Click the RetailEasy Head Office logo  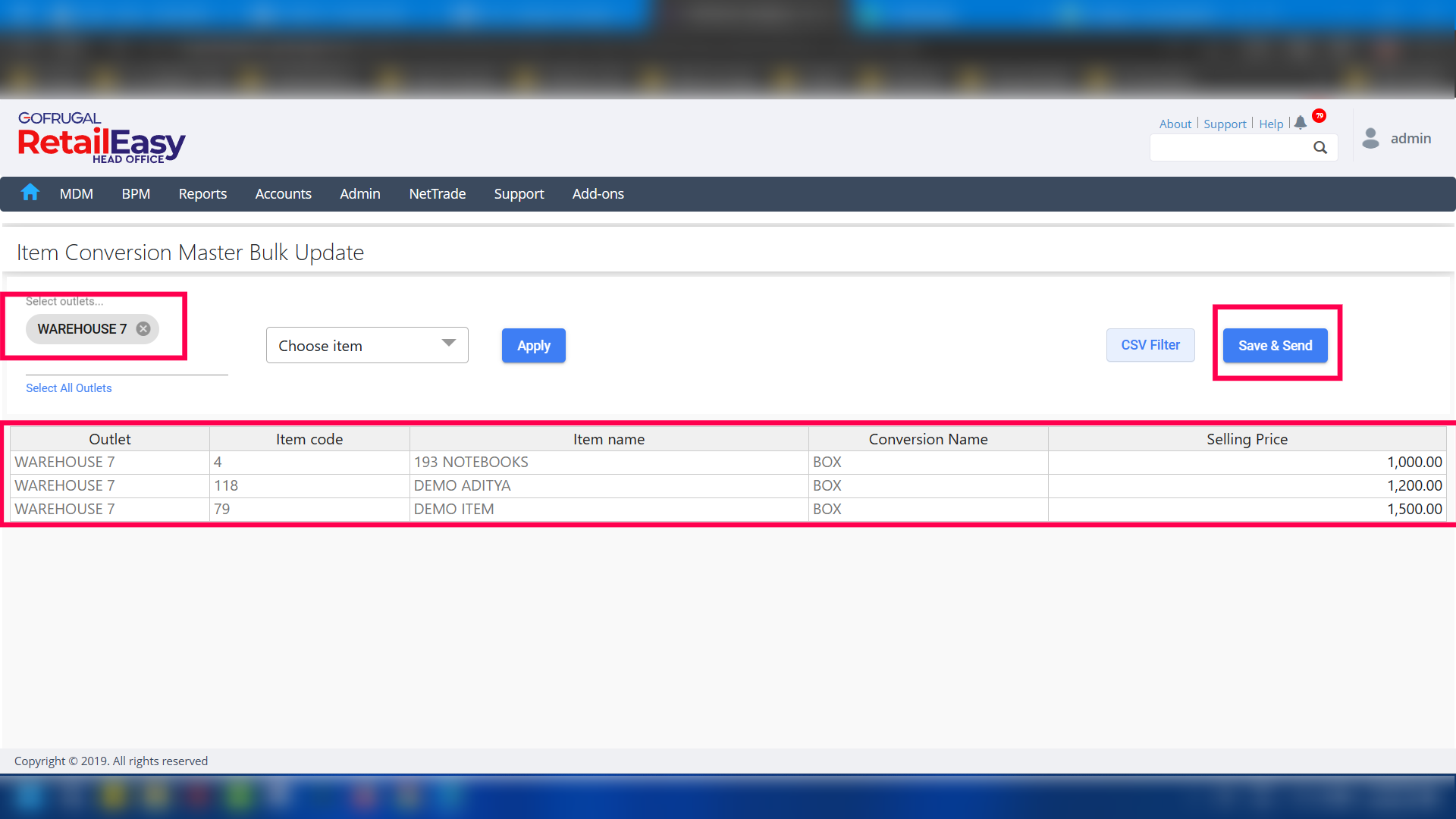click(102, 138)
